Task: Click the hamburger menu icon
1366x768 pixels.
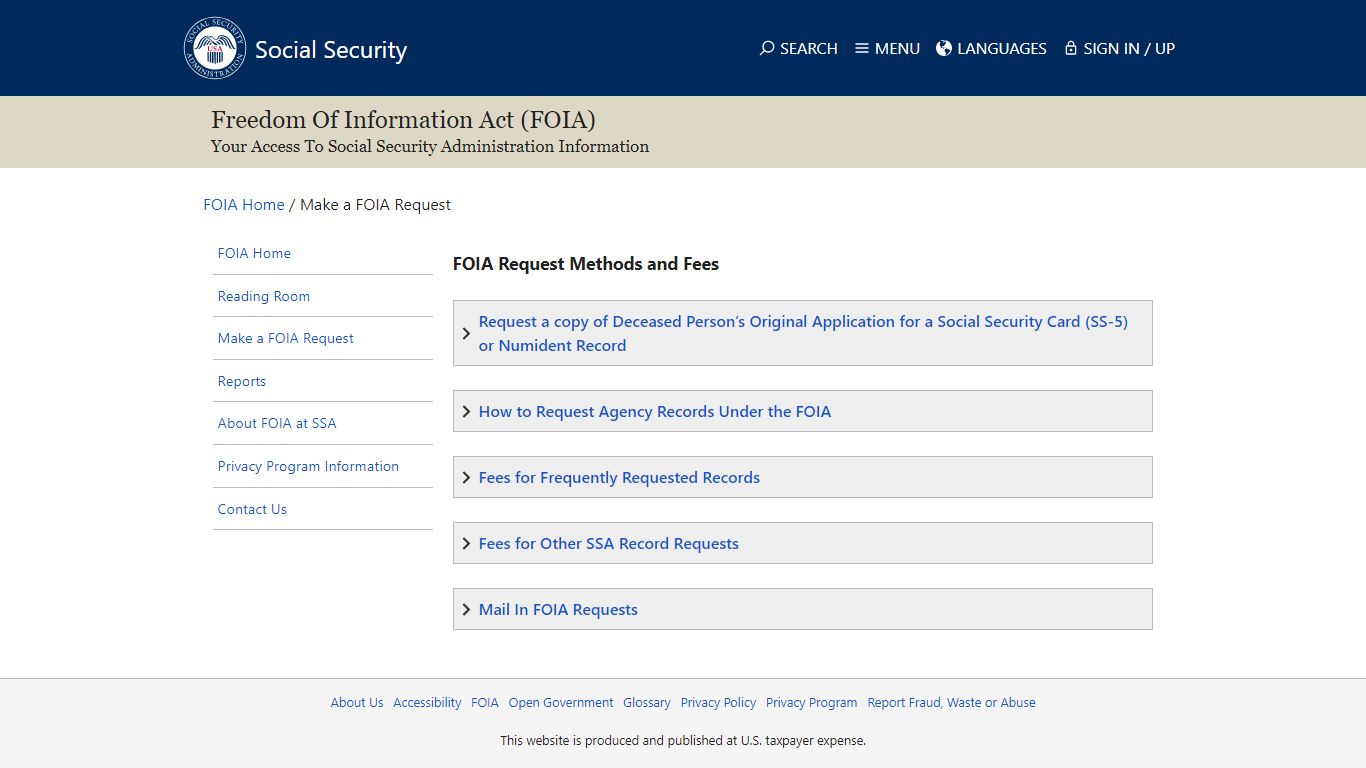Action: (862, 48)
